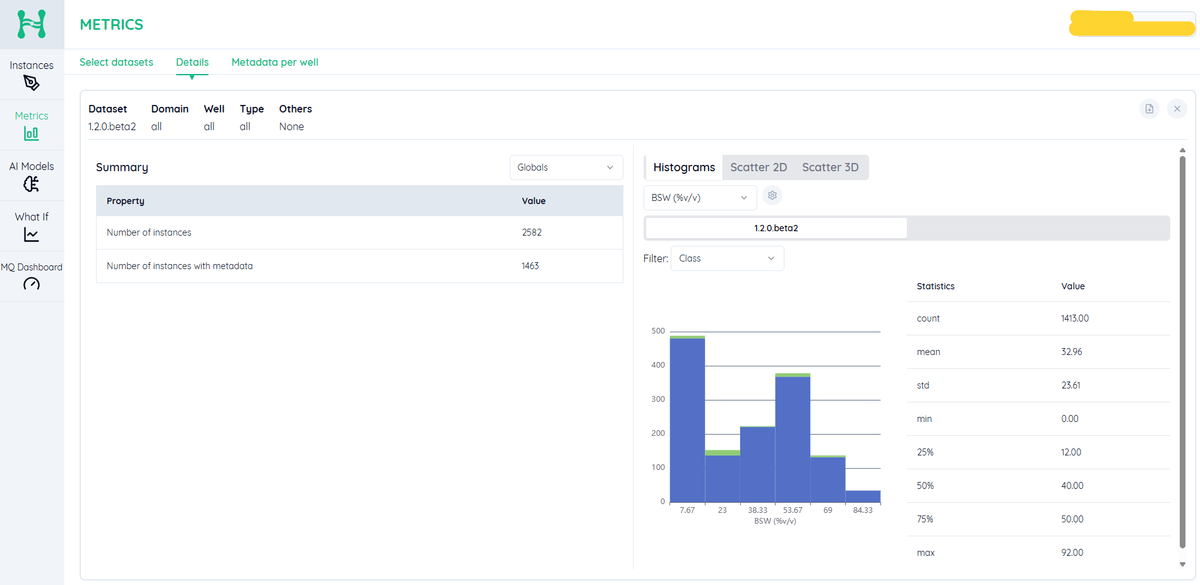Click the Statistics column header
Viewport: 1200px width, 585px height.
[936, 286]
